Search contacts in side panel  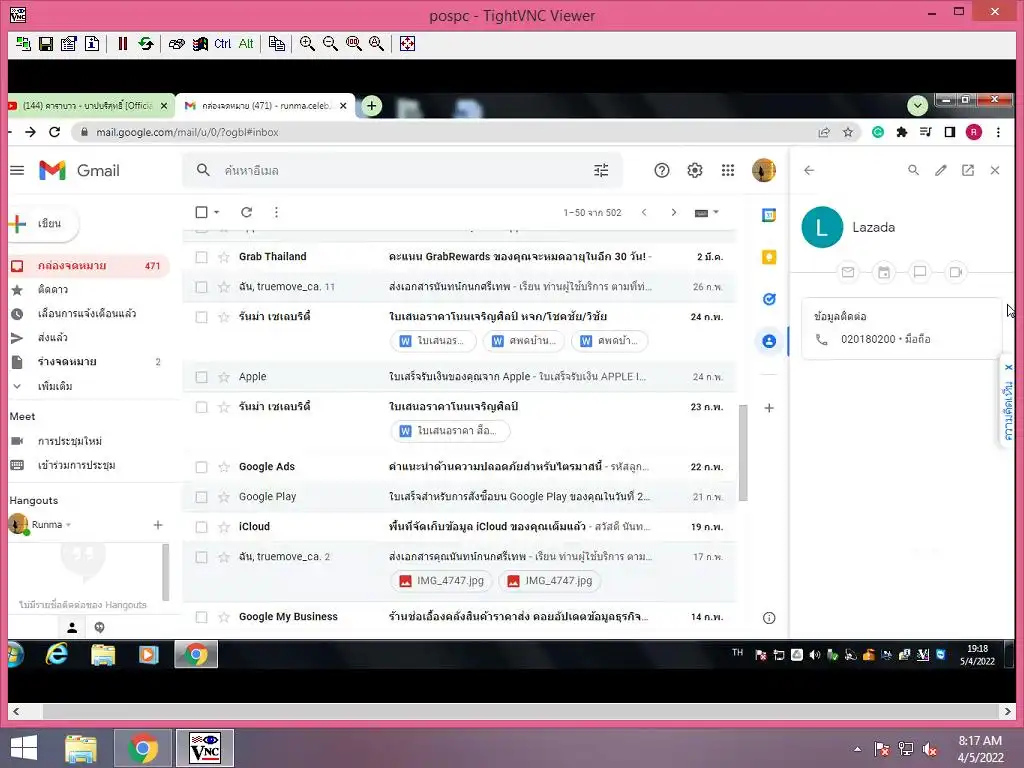[x=914, y=170]
